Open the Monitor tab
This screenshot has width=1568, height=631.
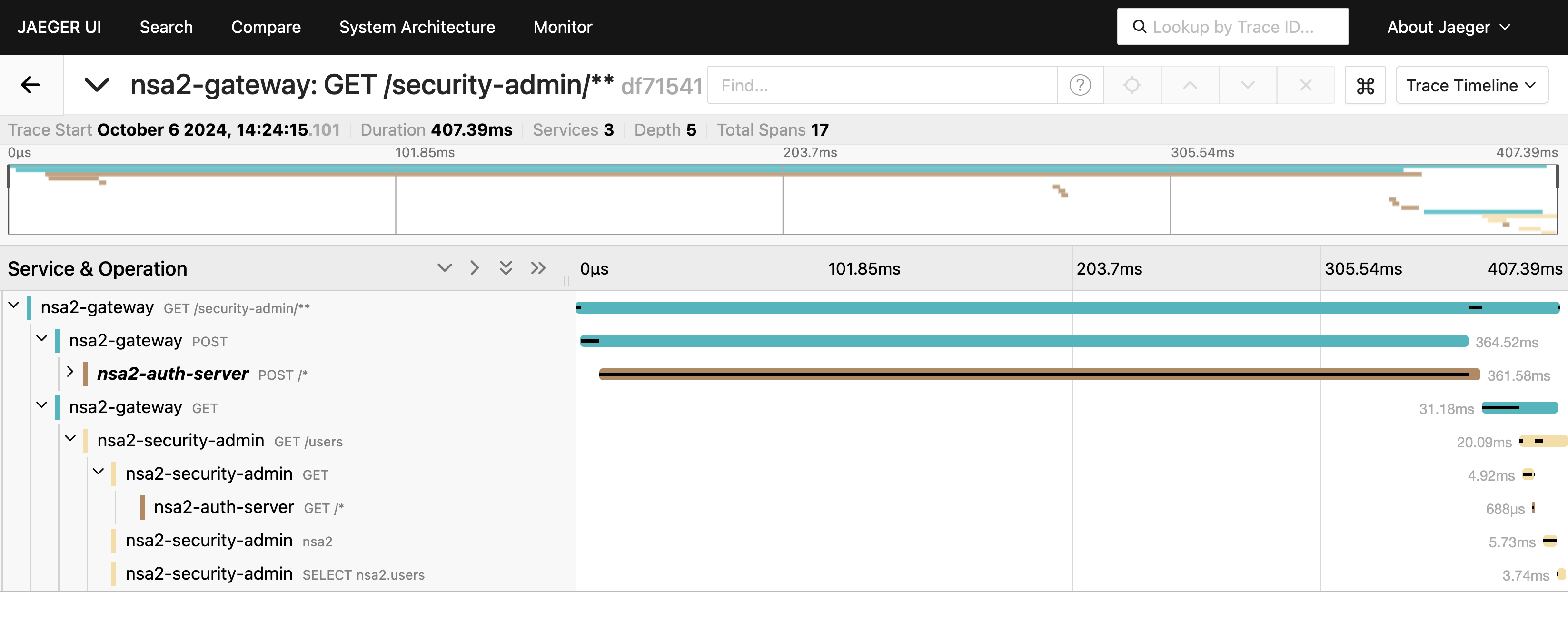563,28
